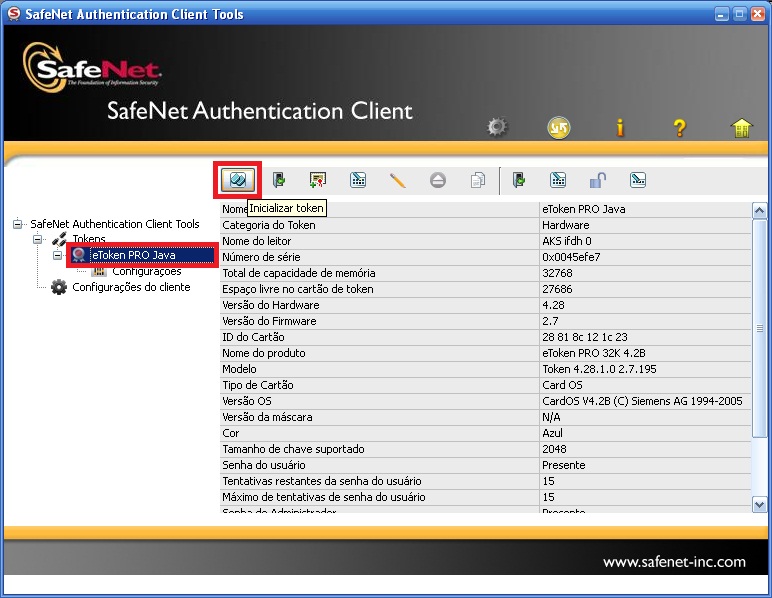Click the door icon right of toolbar separator
The height and width of the screenshot is (598, 772).
(518, 180)
